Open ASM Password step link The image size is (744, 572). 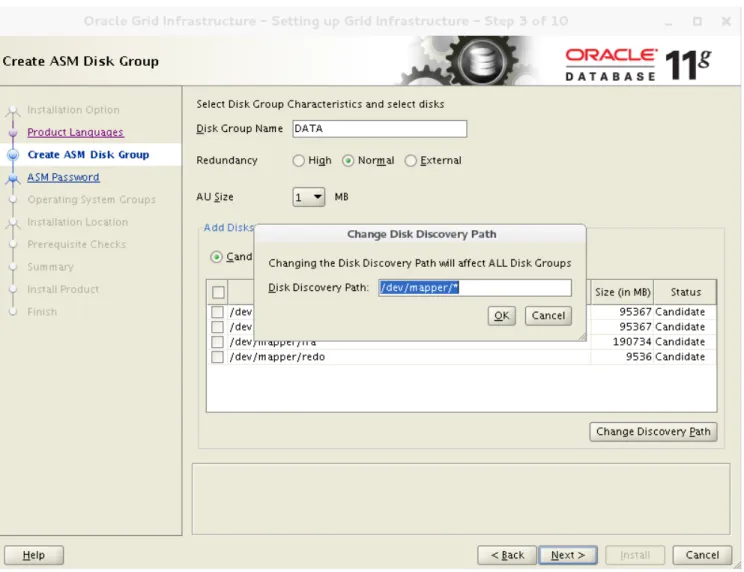[x=64, y=177]
